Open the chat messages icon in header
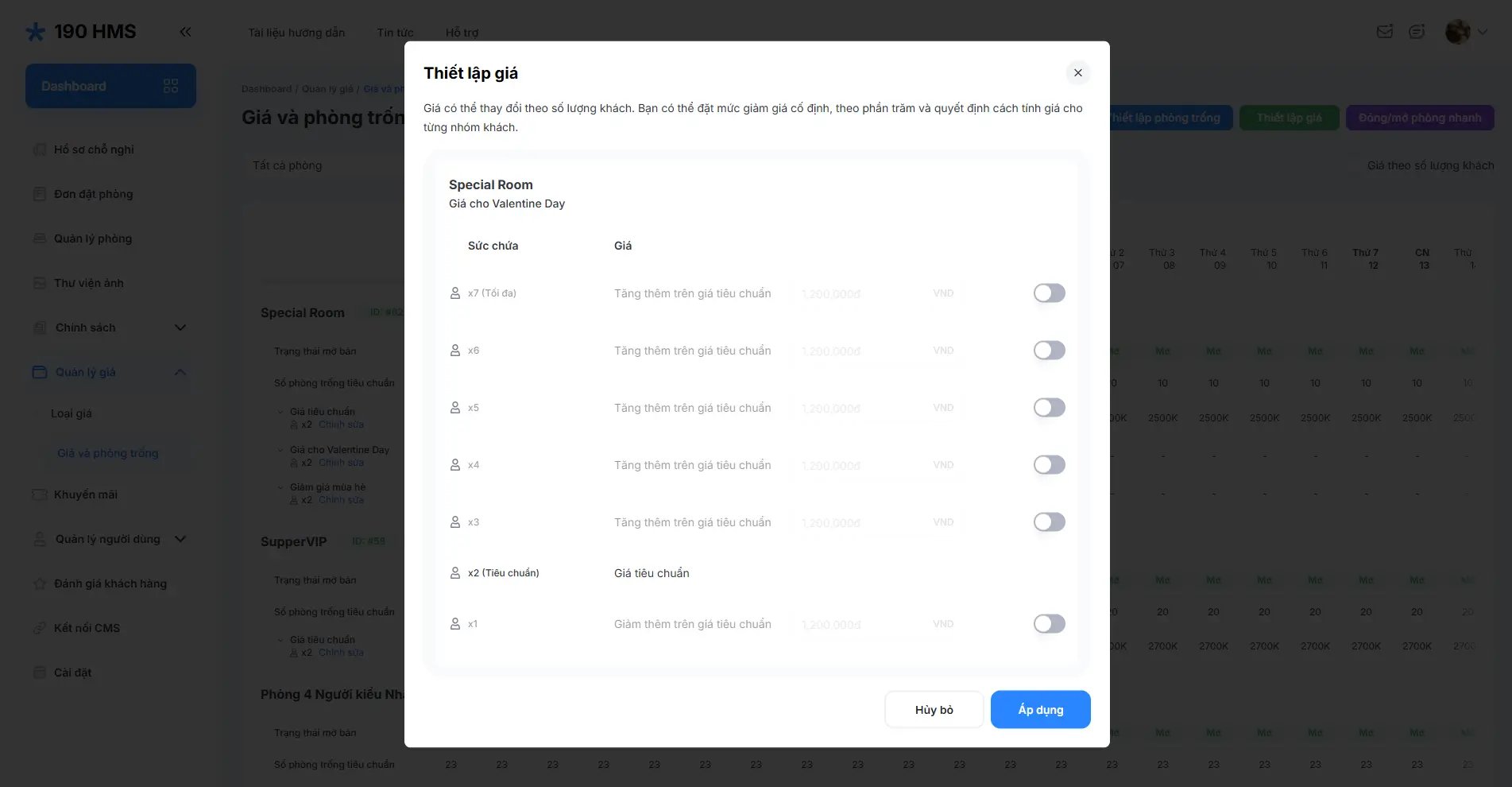This screenshot has height=787, width=1512. click(x=1417, y=32)
